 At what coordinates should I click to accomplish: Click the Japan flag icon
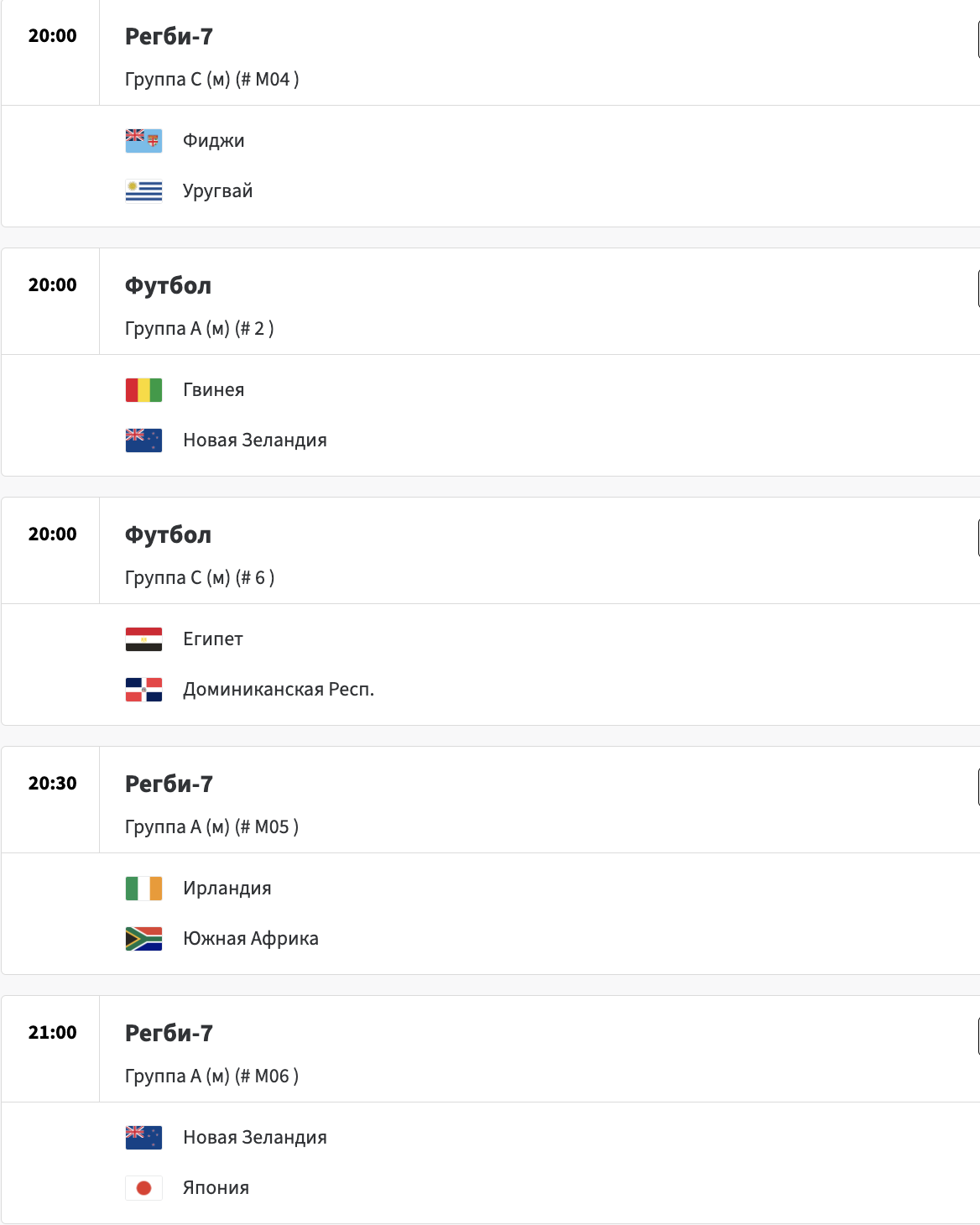click(143, 1188)
